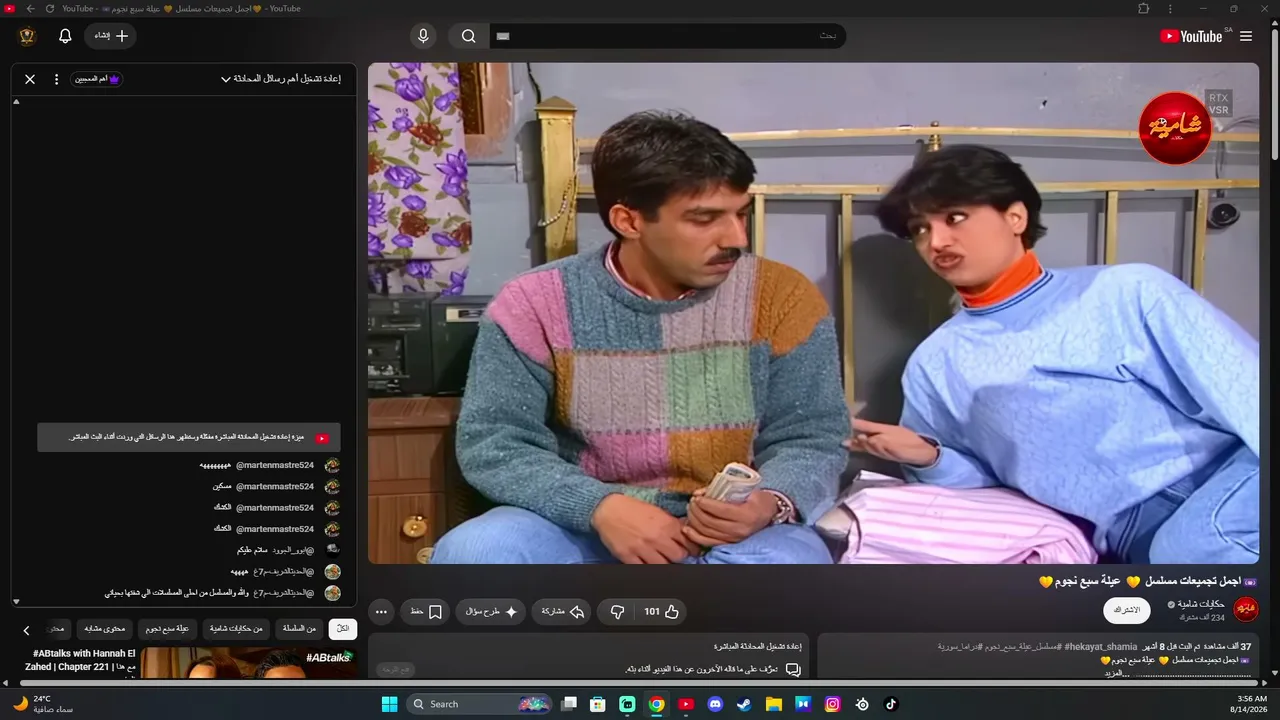The width and height of the screenshot is (1280, 720).
Task: Open the YouTube home logo
Action: 1191,36
